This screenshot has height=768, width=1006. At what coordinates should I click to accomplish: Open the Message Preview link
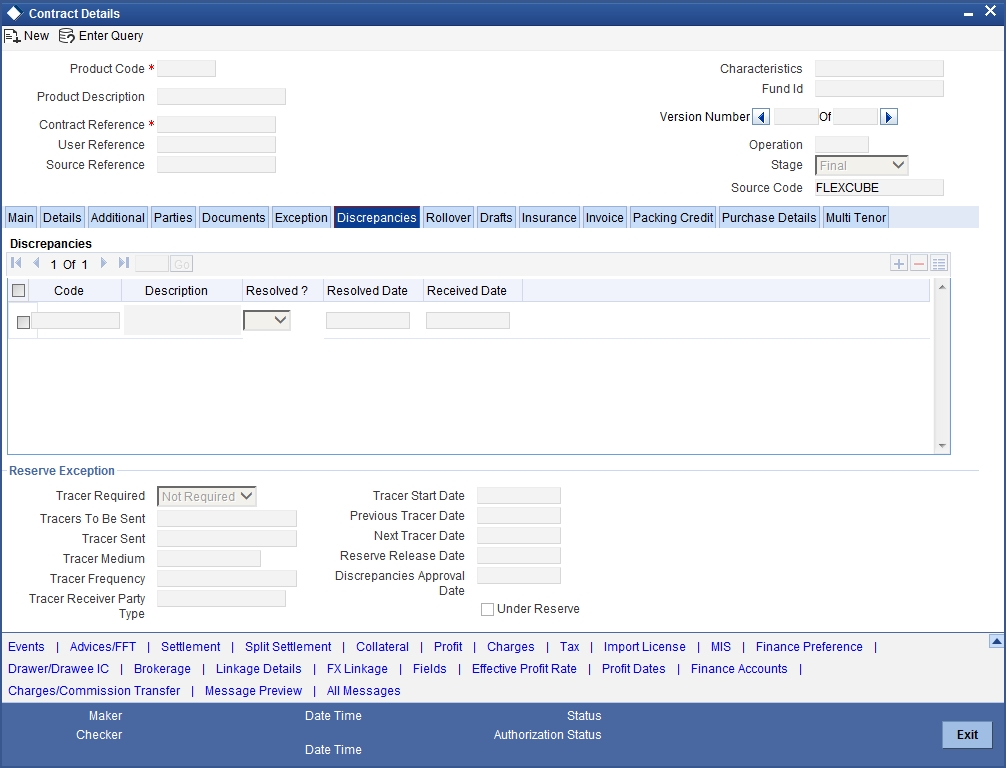[253, 690]
